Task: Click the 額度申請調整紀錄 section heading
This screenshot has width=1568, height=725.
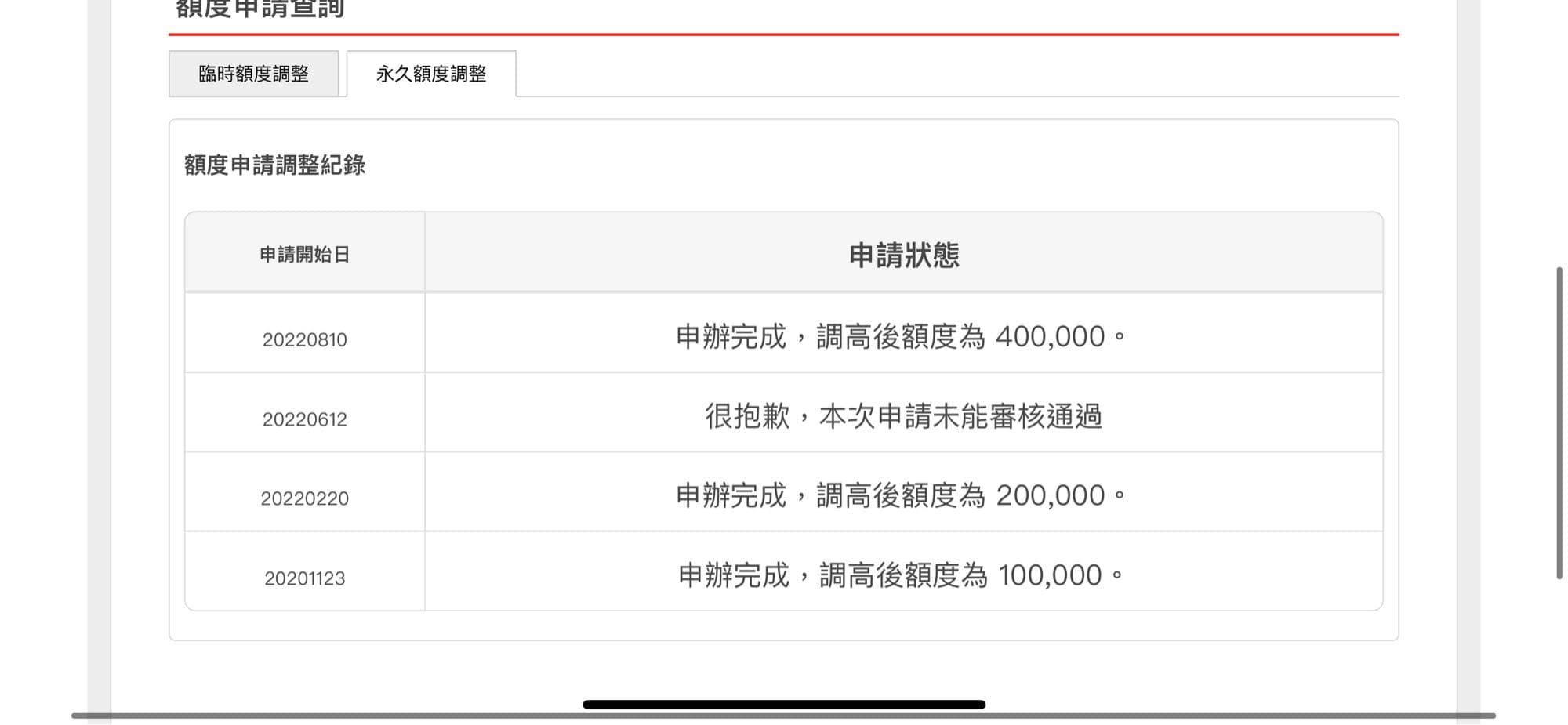Action: coord(274,165)
